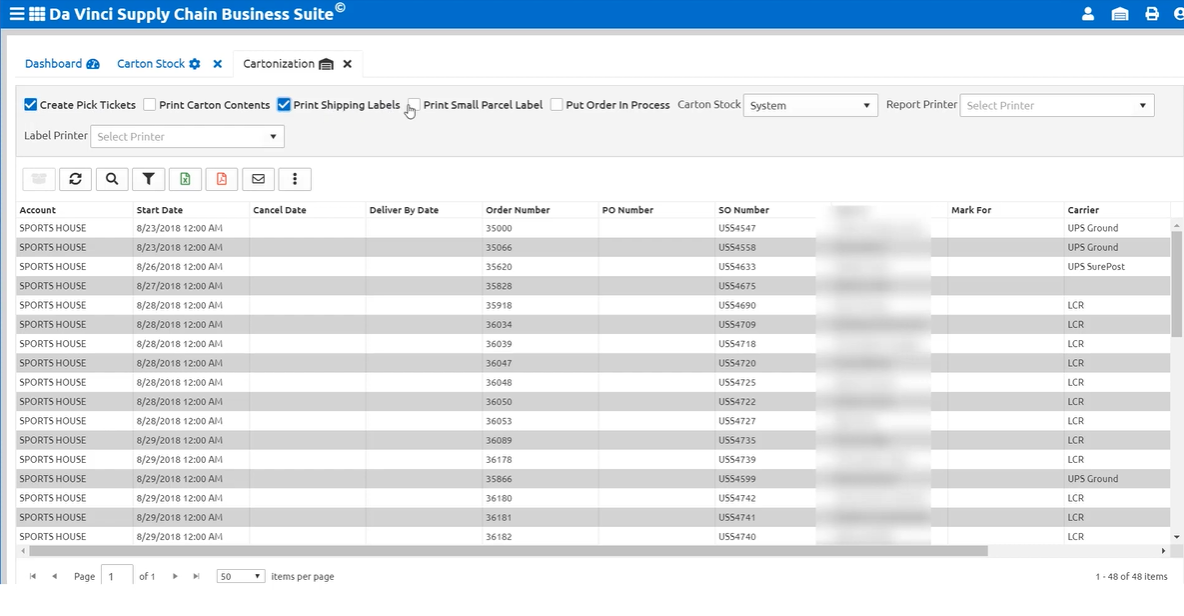Click the email envelope icon
The image size is (1184, 616).
(258, 179)
